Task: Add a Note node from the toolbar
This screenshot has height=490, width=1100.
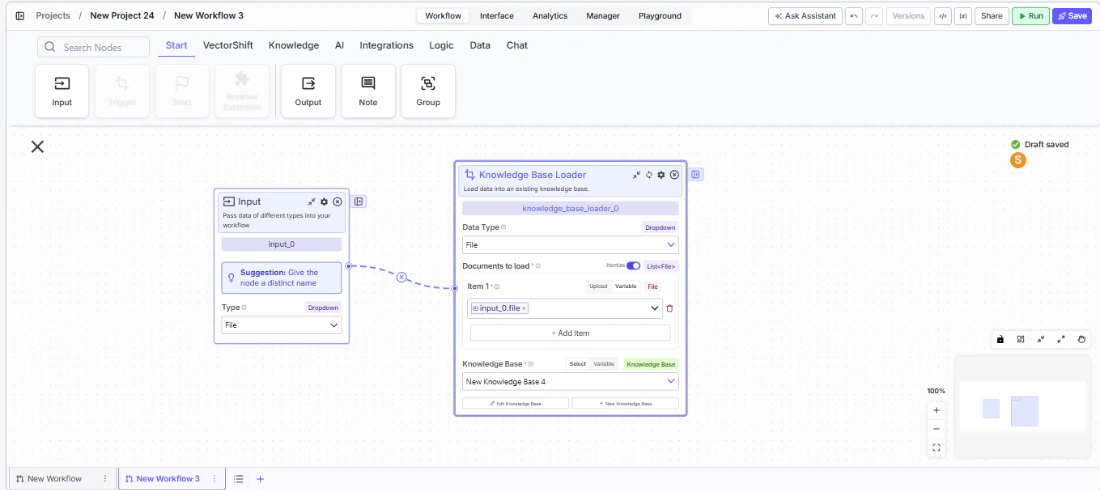Action: (368, 91)
